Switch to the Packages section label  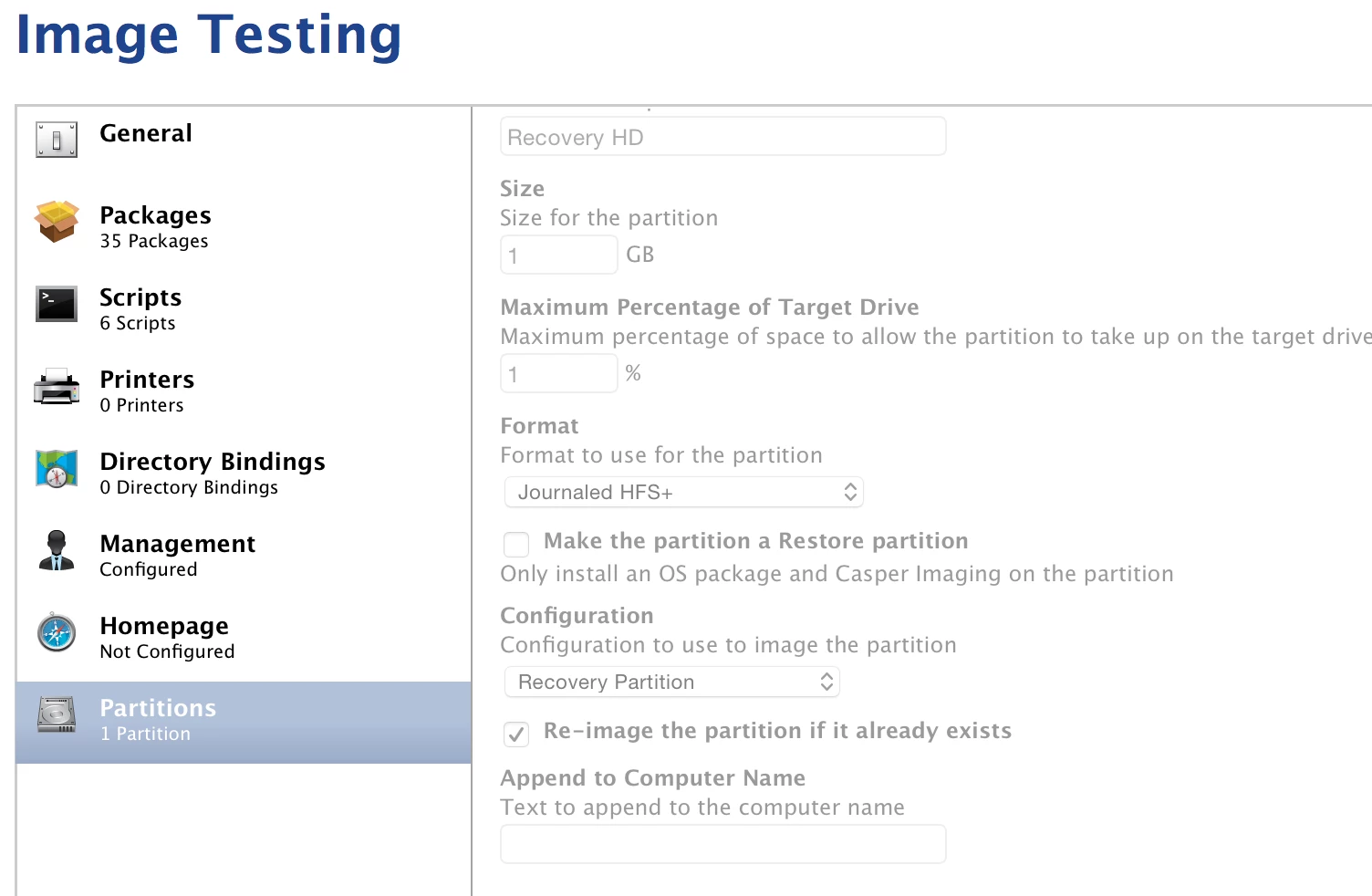[x=156, y=215]
